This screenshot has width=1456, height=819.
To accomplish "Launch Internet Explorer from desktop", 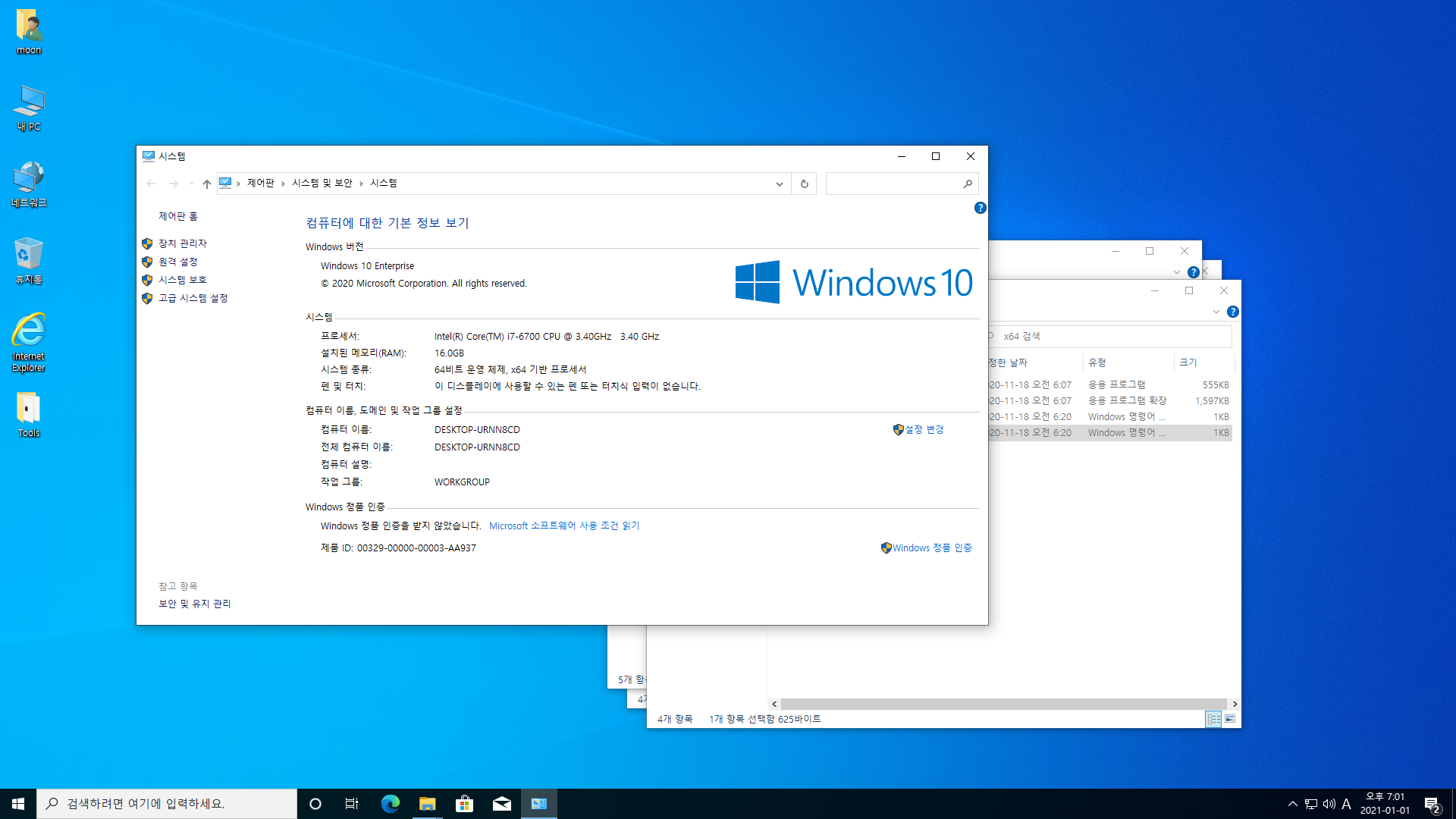I will point(29,342).
